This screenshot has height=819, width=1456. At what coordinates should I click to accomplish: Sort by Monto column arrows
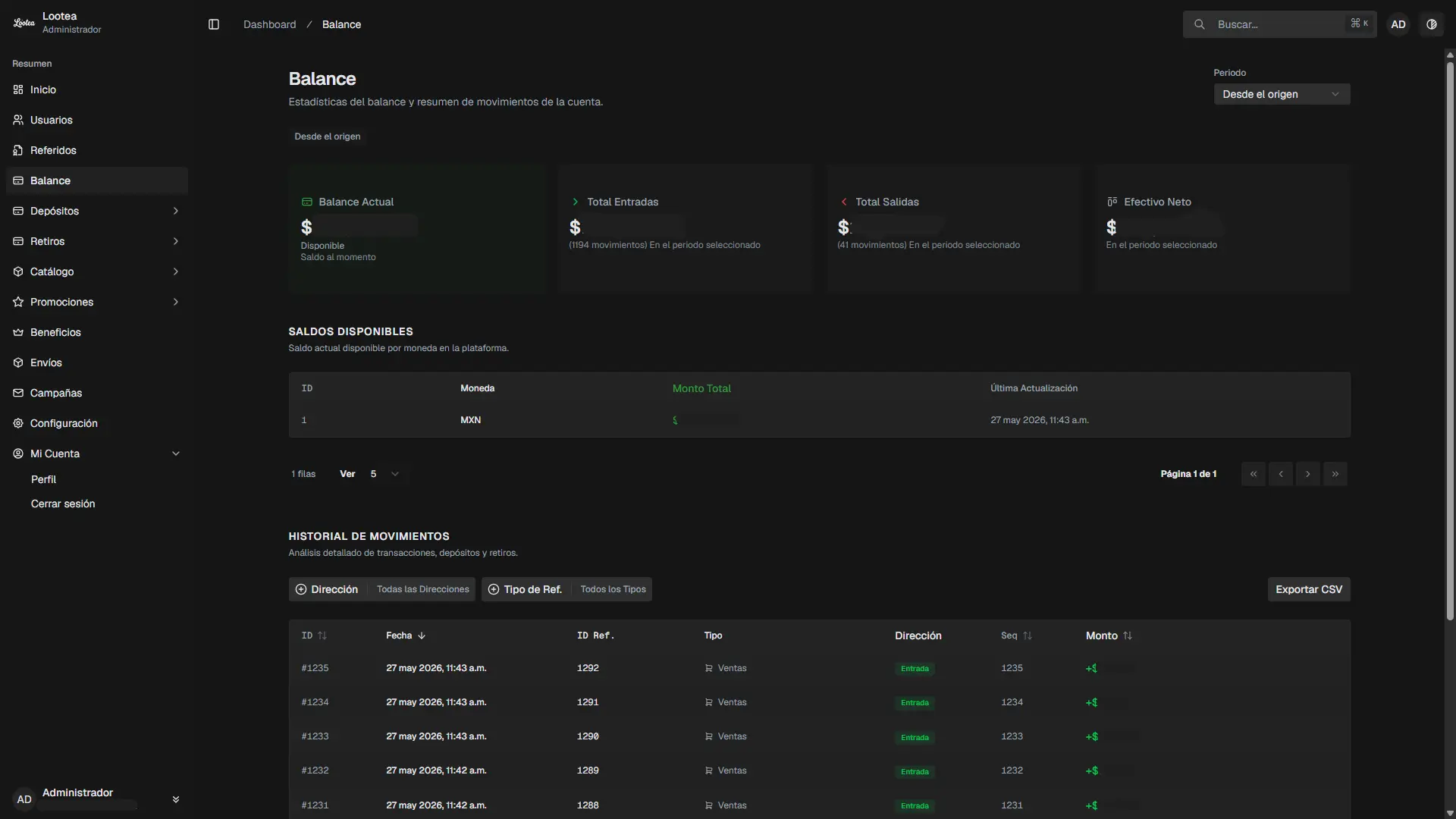tap(1128, 635)
